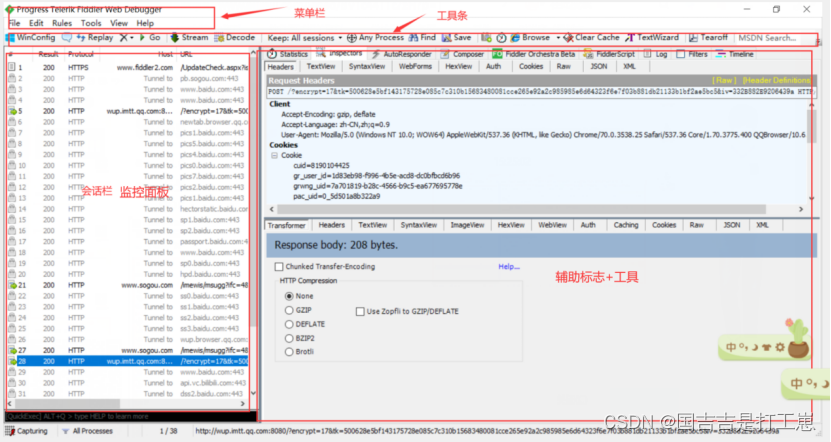Open the AutoResponder tab

[402, 54]
